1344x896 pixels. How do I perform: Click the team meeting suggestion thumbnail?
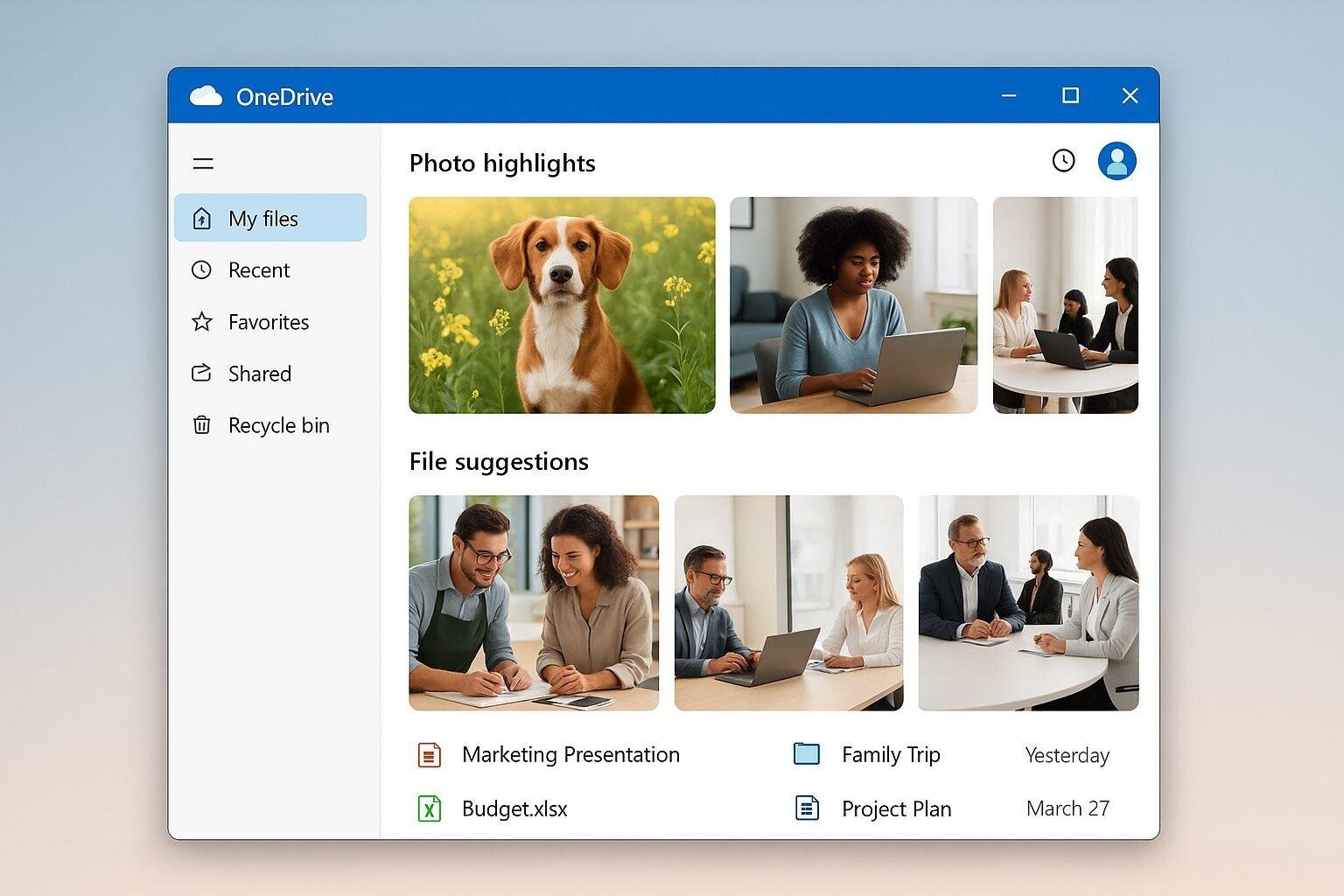coord(1028,602)
